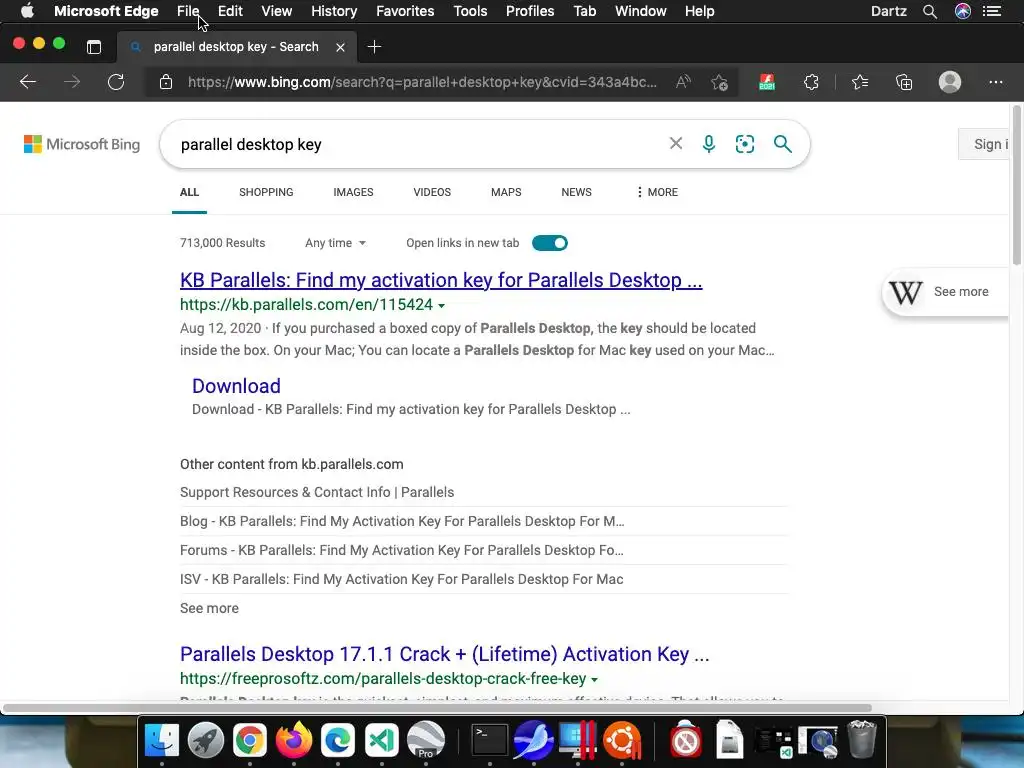The width and height of the screenshot is (1024, 768).
Task: Open the 'Any time' date filter dropdown
Action: (335, 243)
